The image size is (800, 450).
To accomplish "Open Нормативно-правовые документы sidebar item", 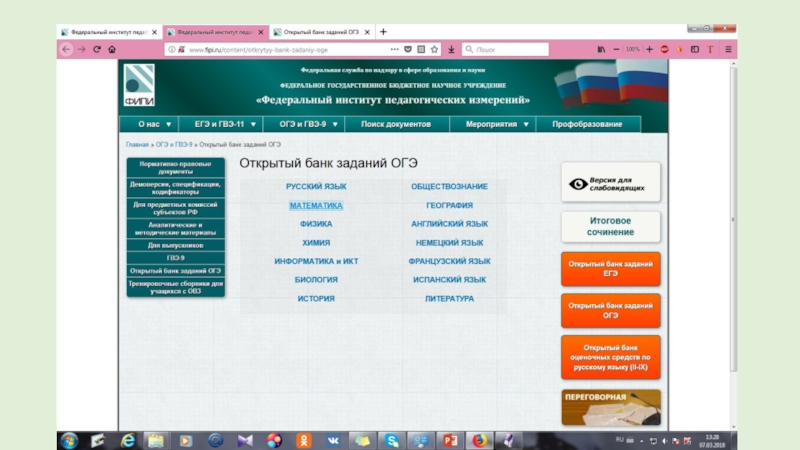I will (176, 167).
